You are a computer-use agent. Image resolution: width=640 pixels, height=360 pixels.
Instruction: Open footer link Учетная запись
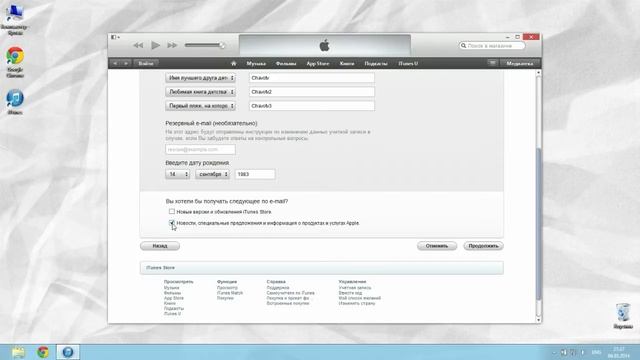point(355,288)
